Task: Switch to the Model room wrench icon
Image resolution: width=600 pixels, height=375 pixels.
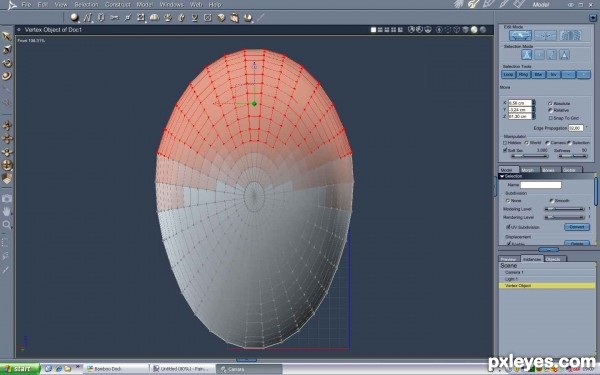Action: (474, 4)
